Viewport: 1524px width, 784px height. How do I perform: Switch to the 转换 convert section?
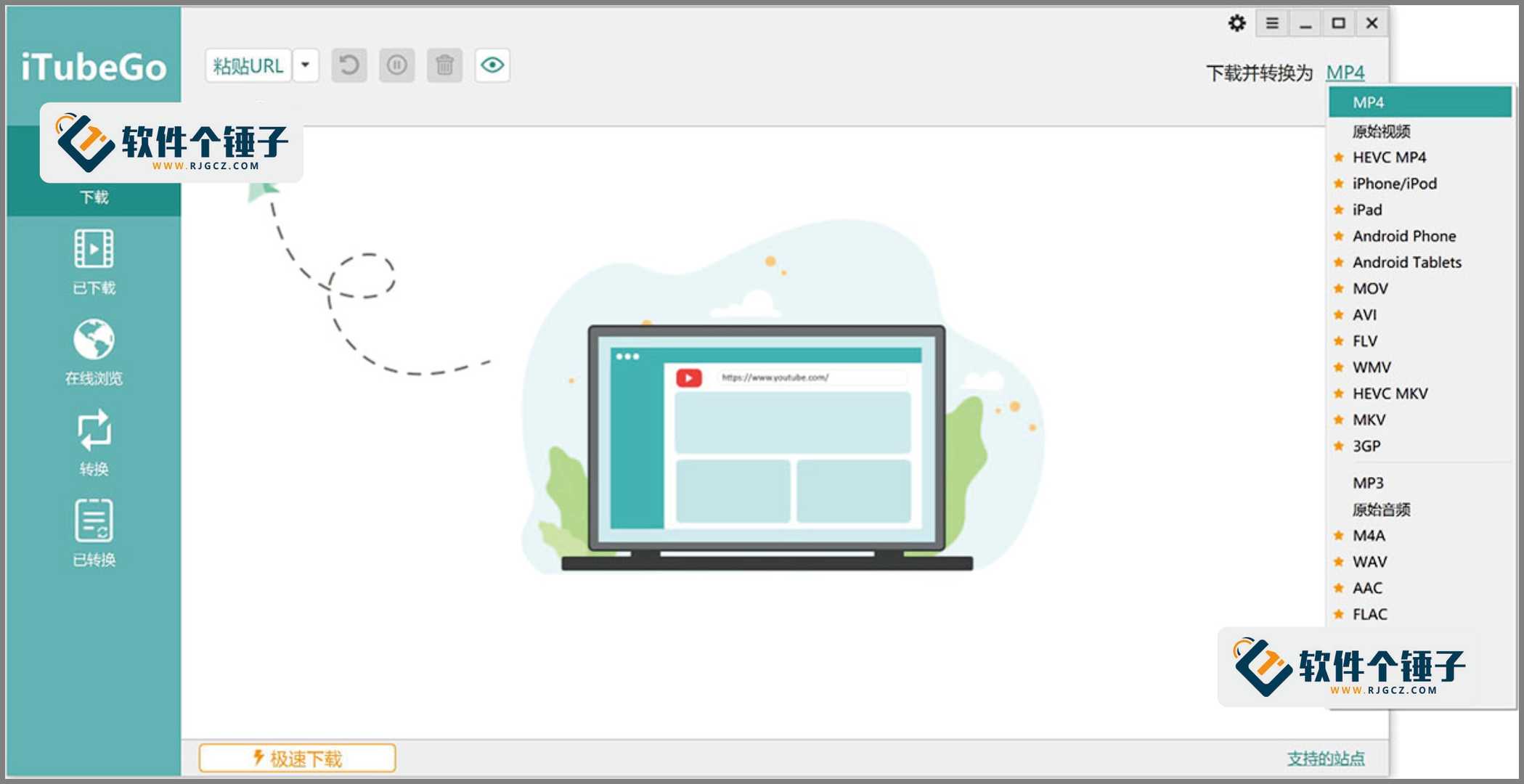pyautogui.click(x=94, y=443)
